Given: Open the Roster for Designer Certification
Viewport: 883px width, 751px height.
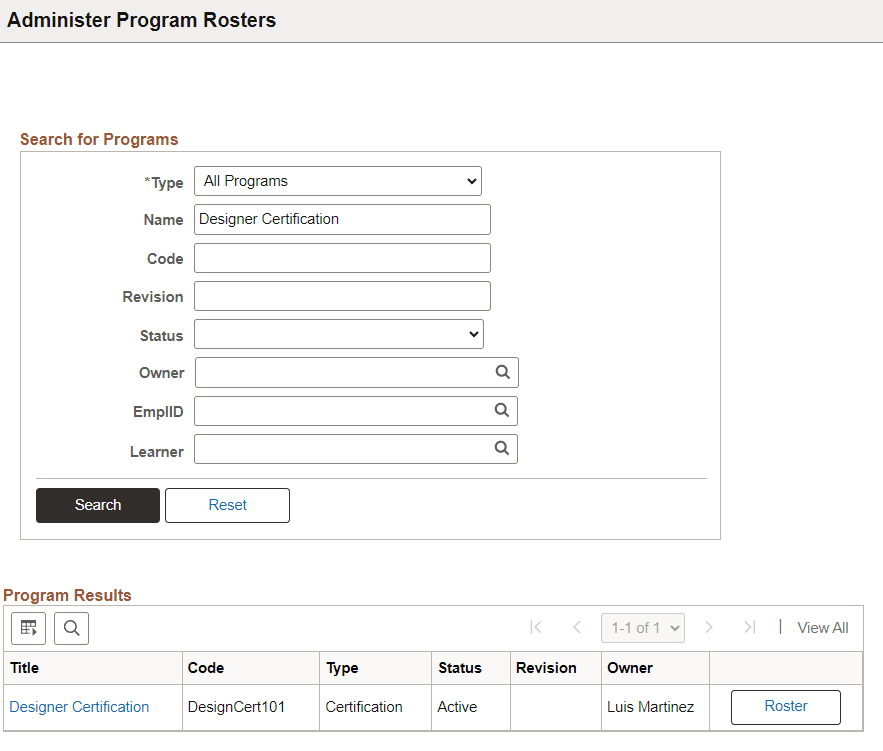Looking at the screenshot, I should [x=785, y=706].
